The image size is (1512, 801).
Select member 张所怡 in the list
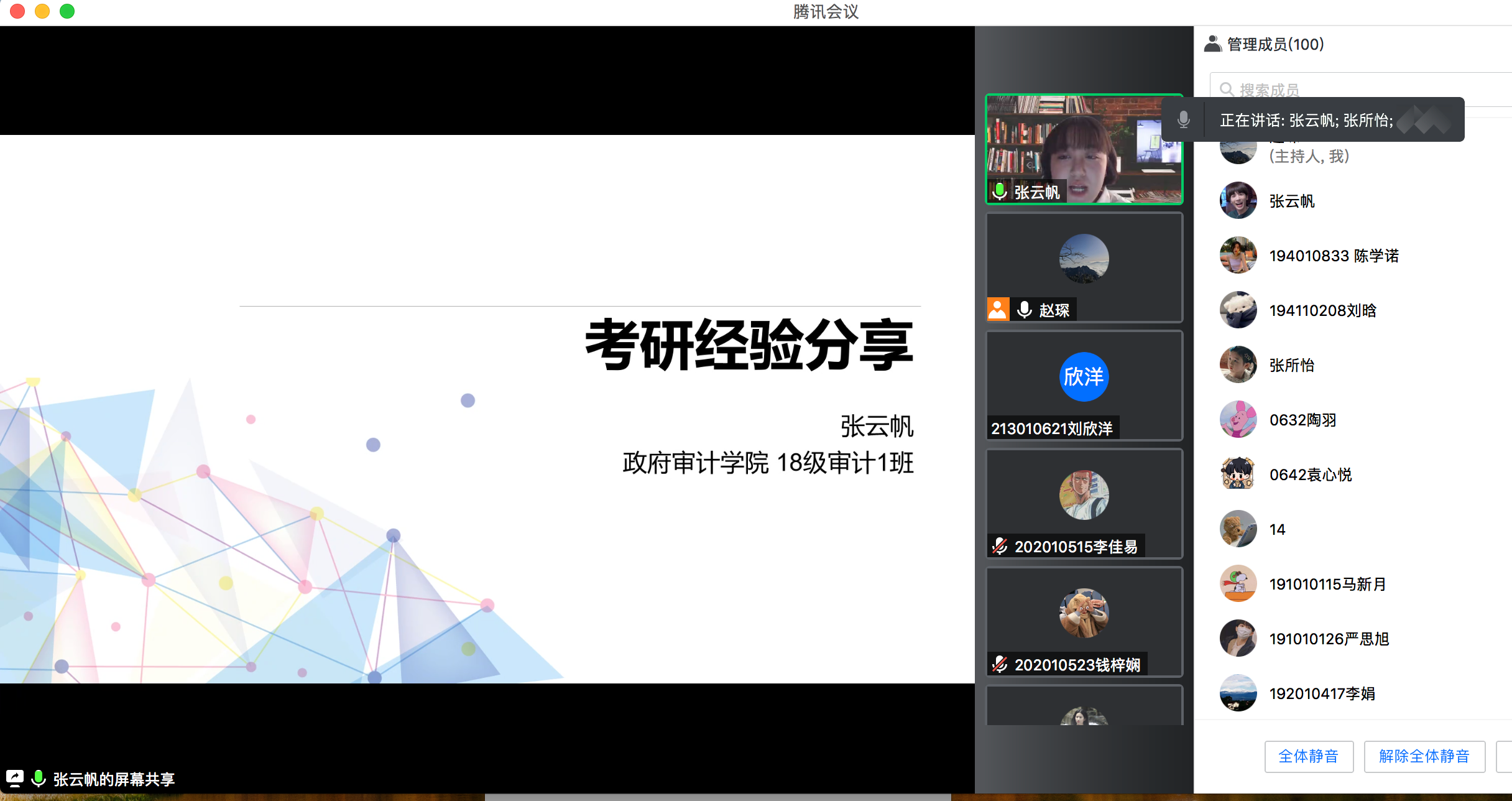(1292, 365)
